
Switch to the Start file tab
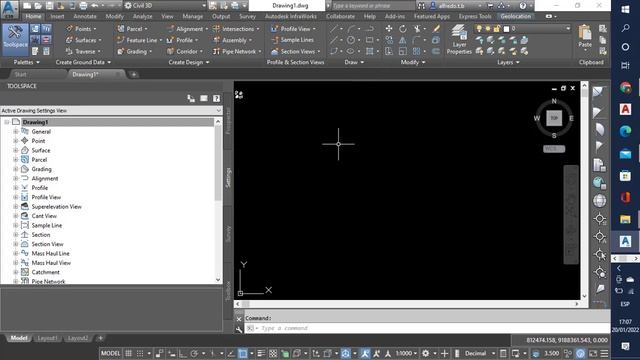(x=20, y=74)
